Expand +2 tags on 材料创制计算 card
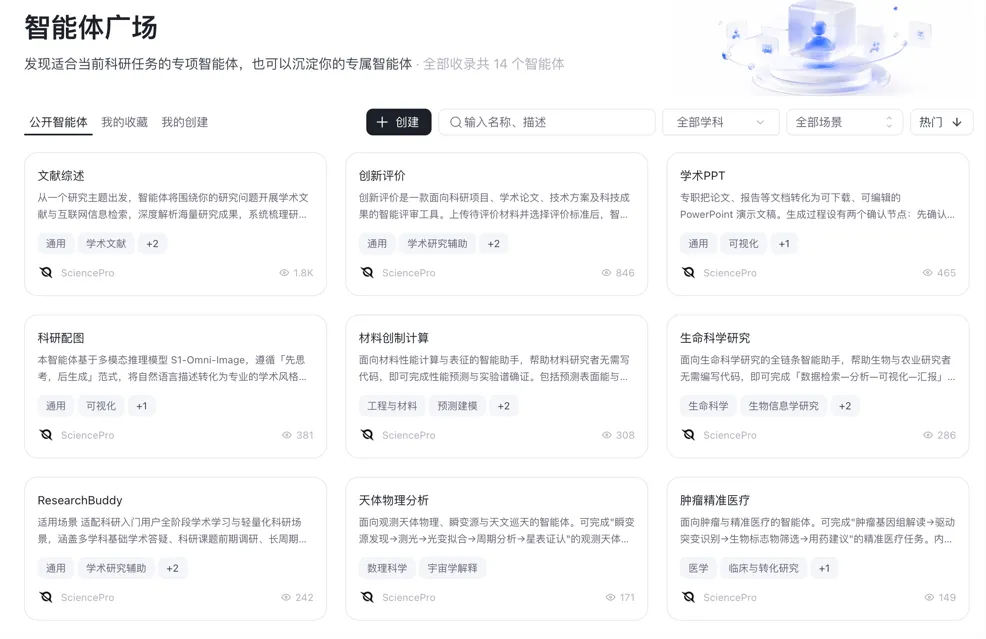The image size is (986, 639). point(504,406)
